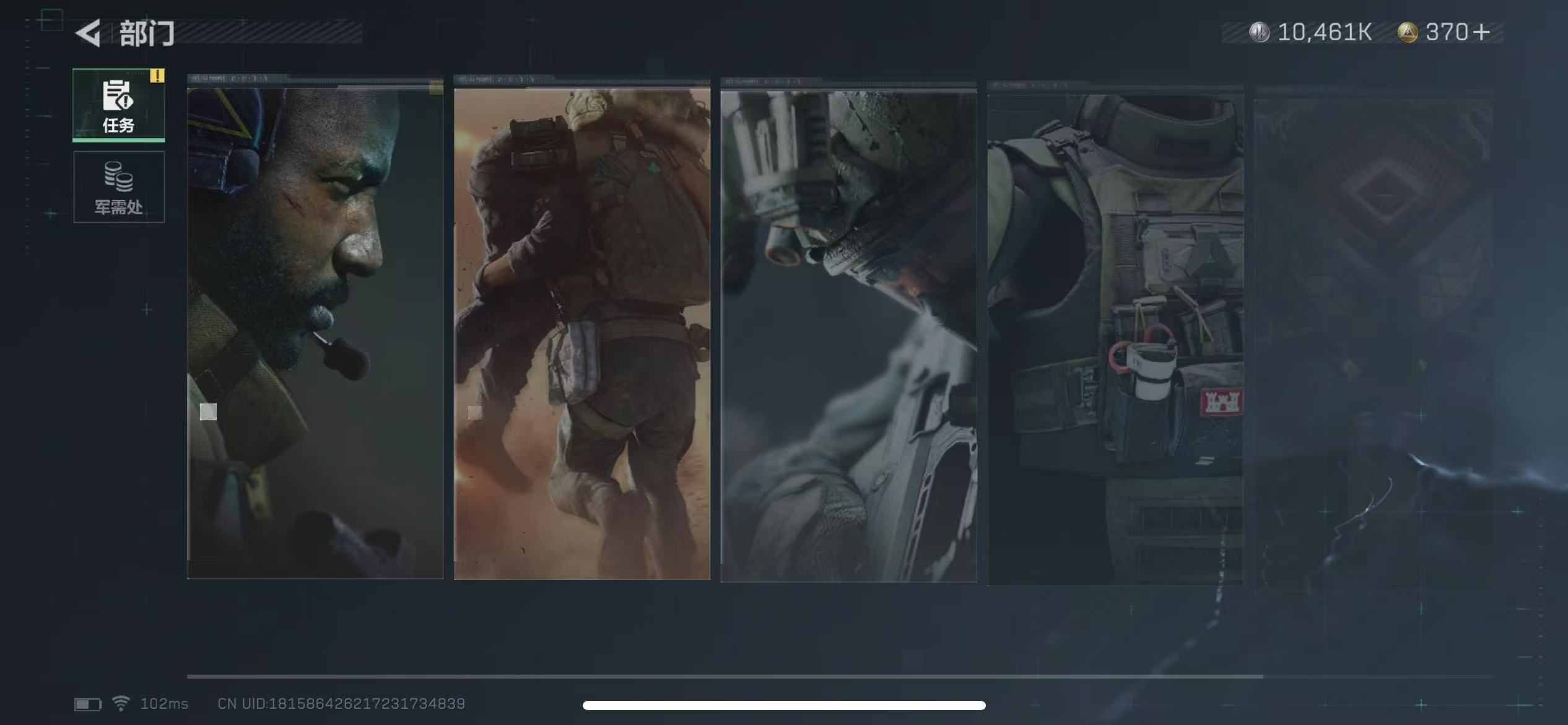Tap the iOS home indicator bar
Screen dimensions: 1568x725
pos(784,705)
